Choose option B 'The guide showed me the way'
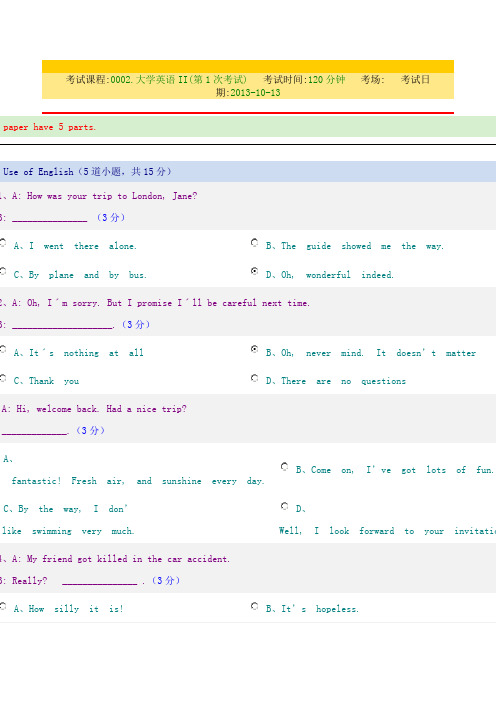The image size is (496, 702). tap(254, 243)
